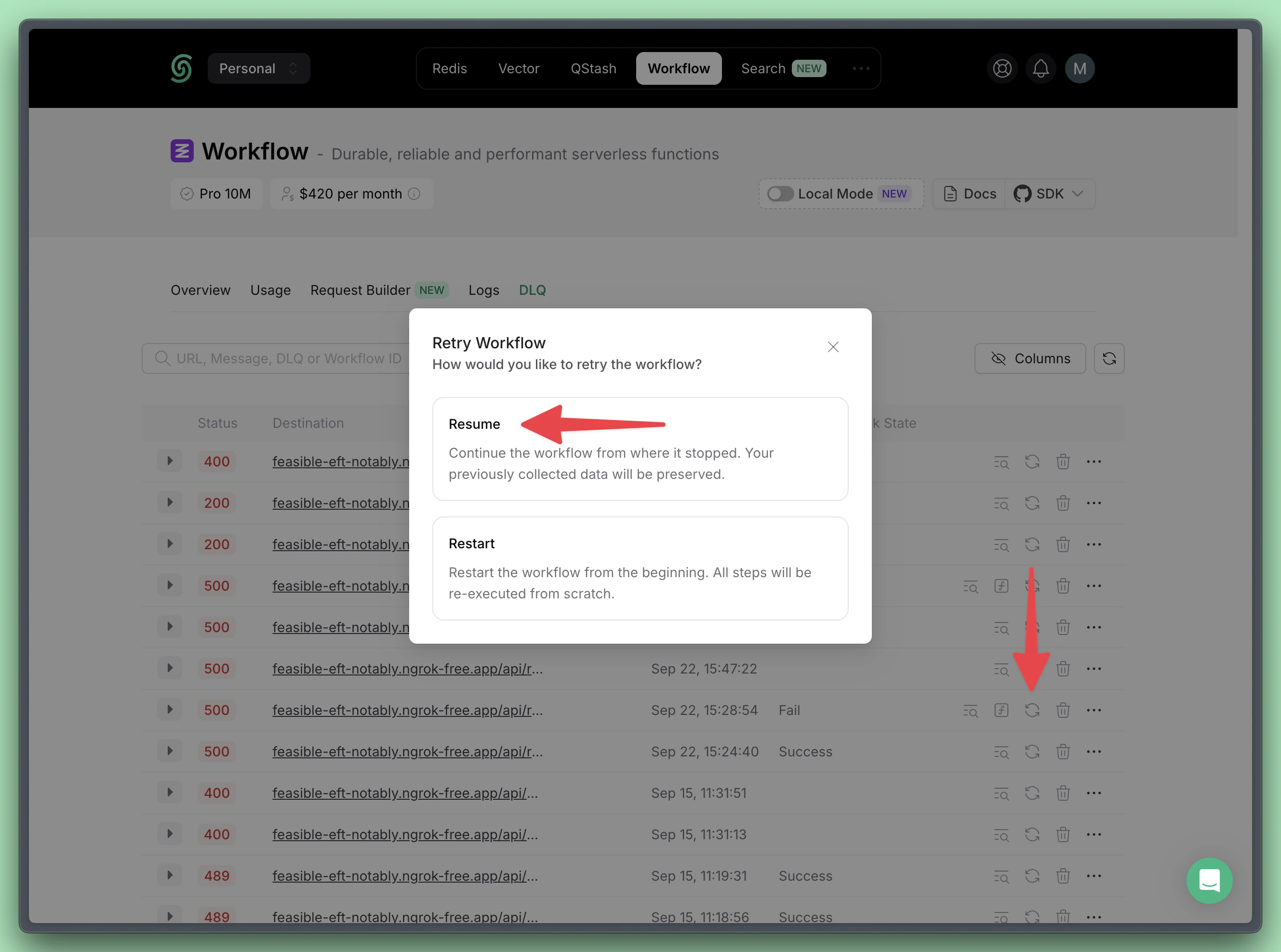This screenshot has height=952, width=1281.
Task: Delete the Sep 22 15:24:40 row via trash icon
Action: [1063, 752]
